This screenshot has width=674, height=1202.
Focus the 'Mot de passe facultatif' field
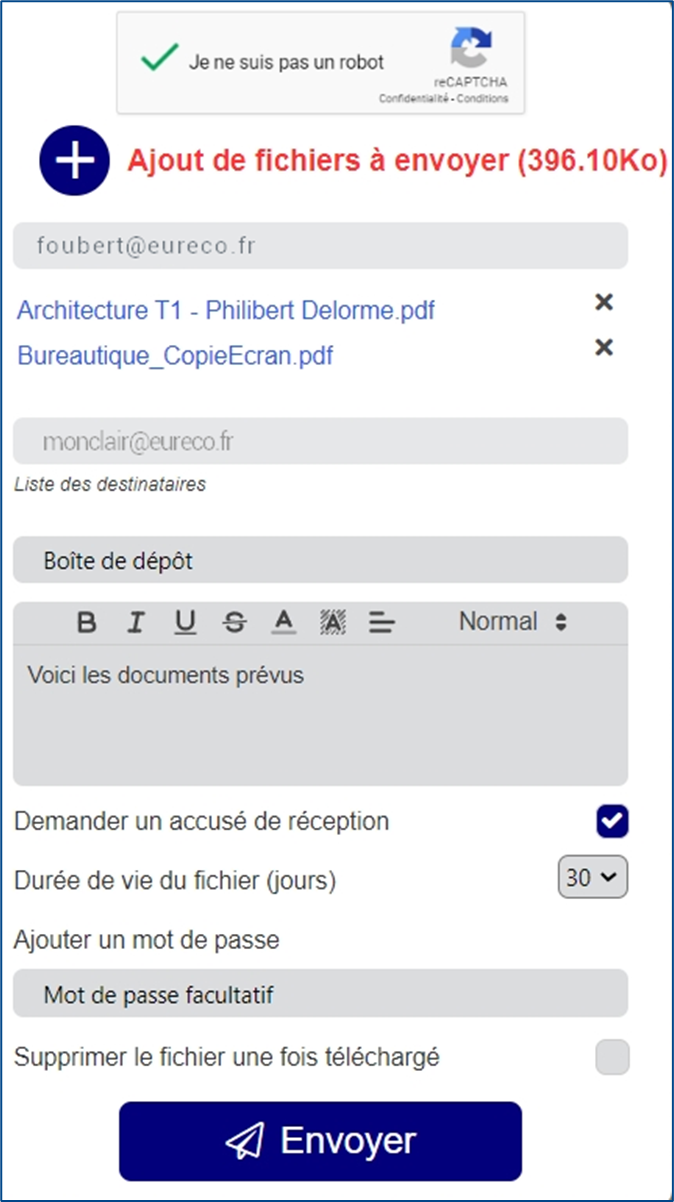320,993
